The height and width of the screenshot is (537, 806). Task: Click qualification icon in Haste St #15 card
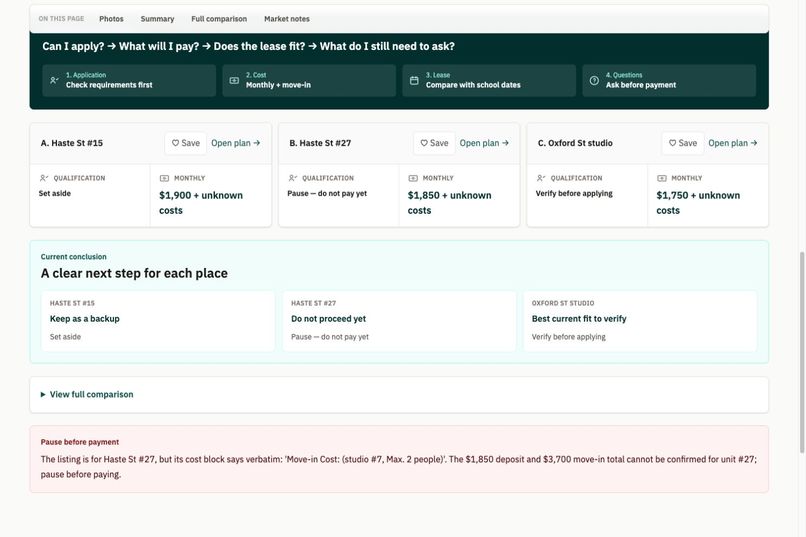tap(44, 178)
